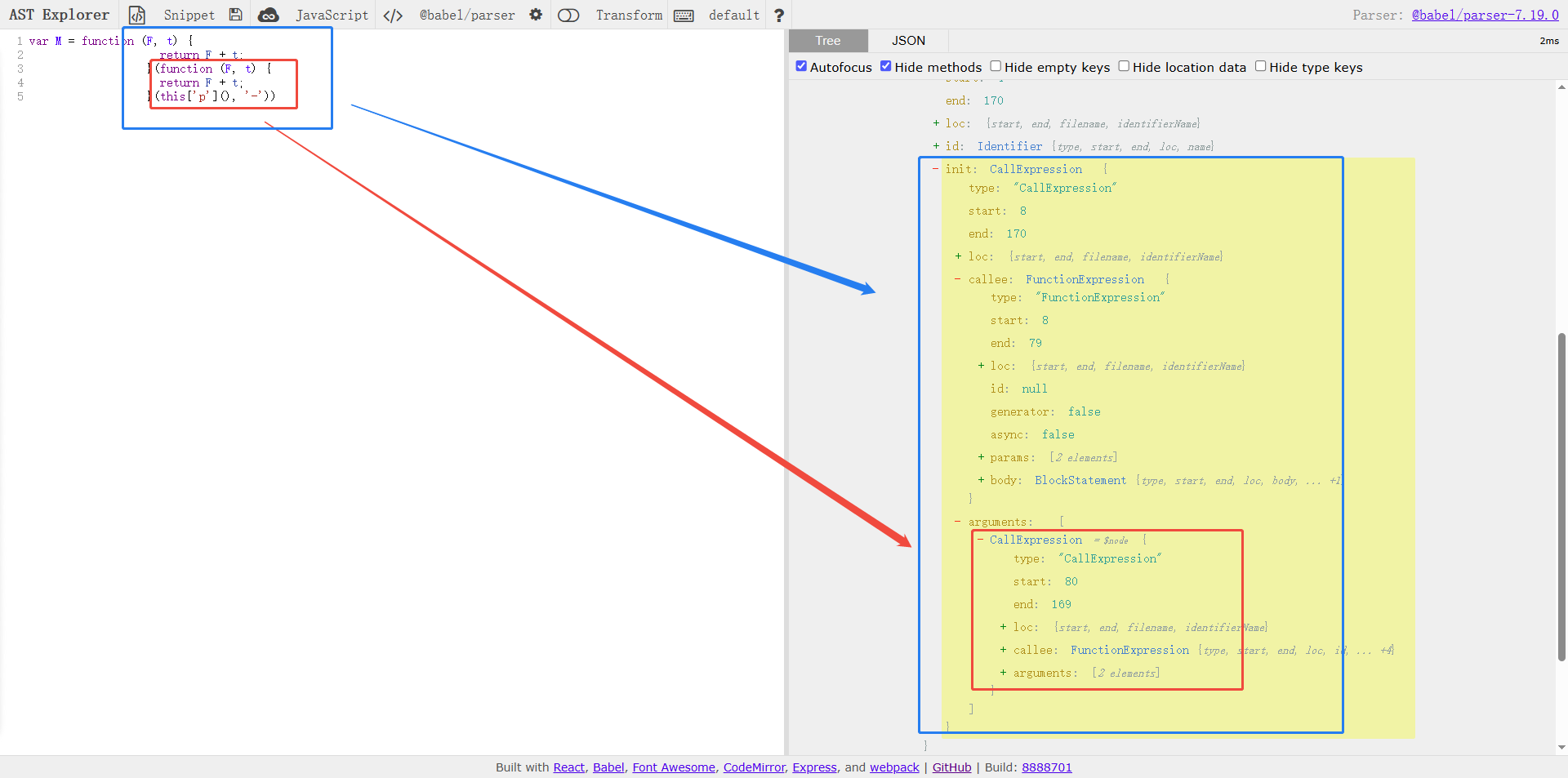This screenshot has height=778, width=1568.
Task: Open the Express footer link
Action: [x=814, y=767]
